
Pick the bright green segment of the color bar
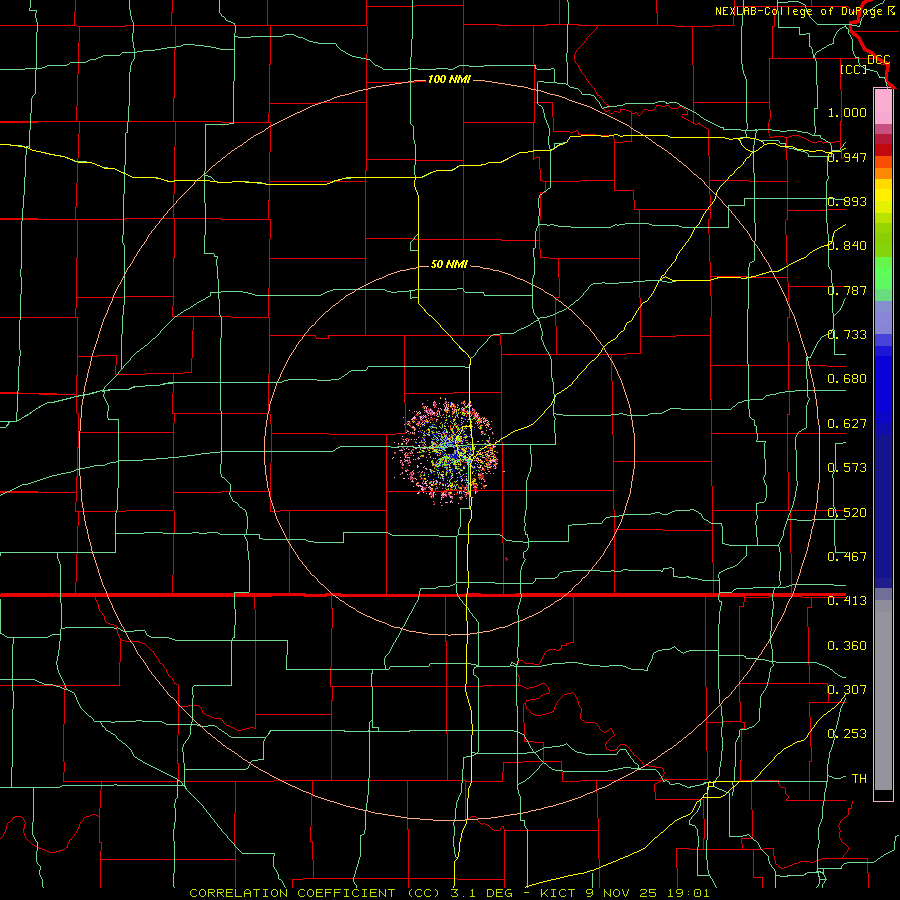point(883,273)
